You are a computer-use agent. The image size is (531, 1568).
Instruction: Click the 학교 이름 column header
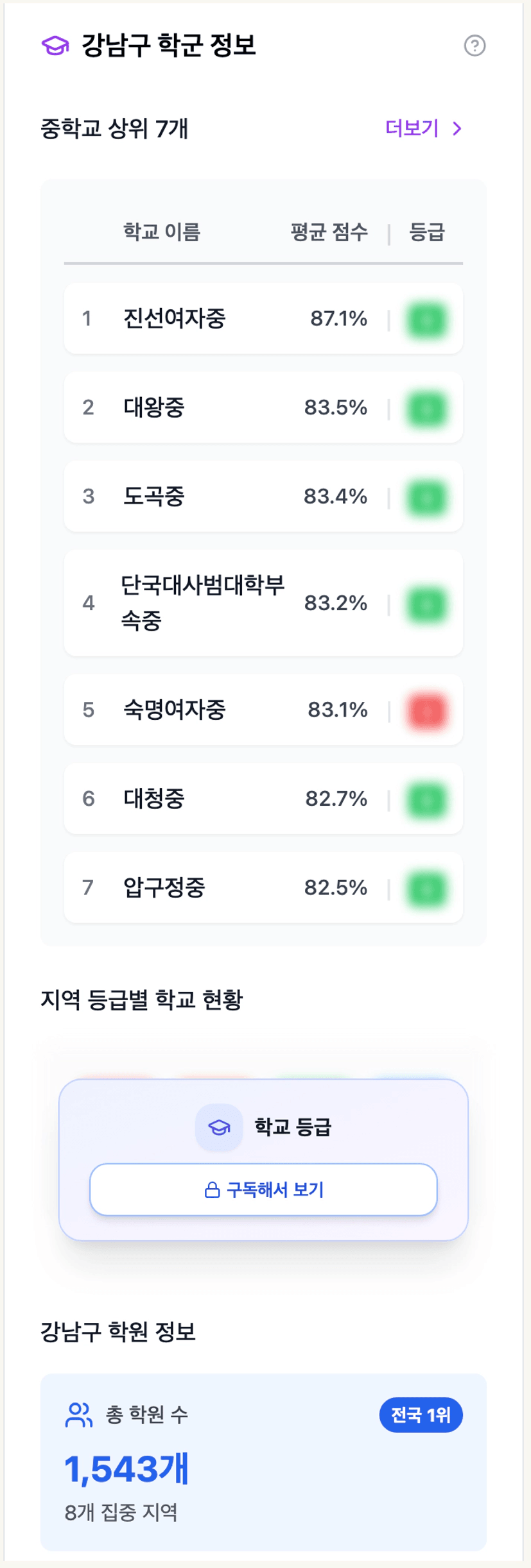pos(162,232)
